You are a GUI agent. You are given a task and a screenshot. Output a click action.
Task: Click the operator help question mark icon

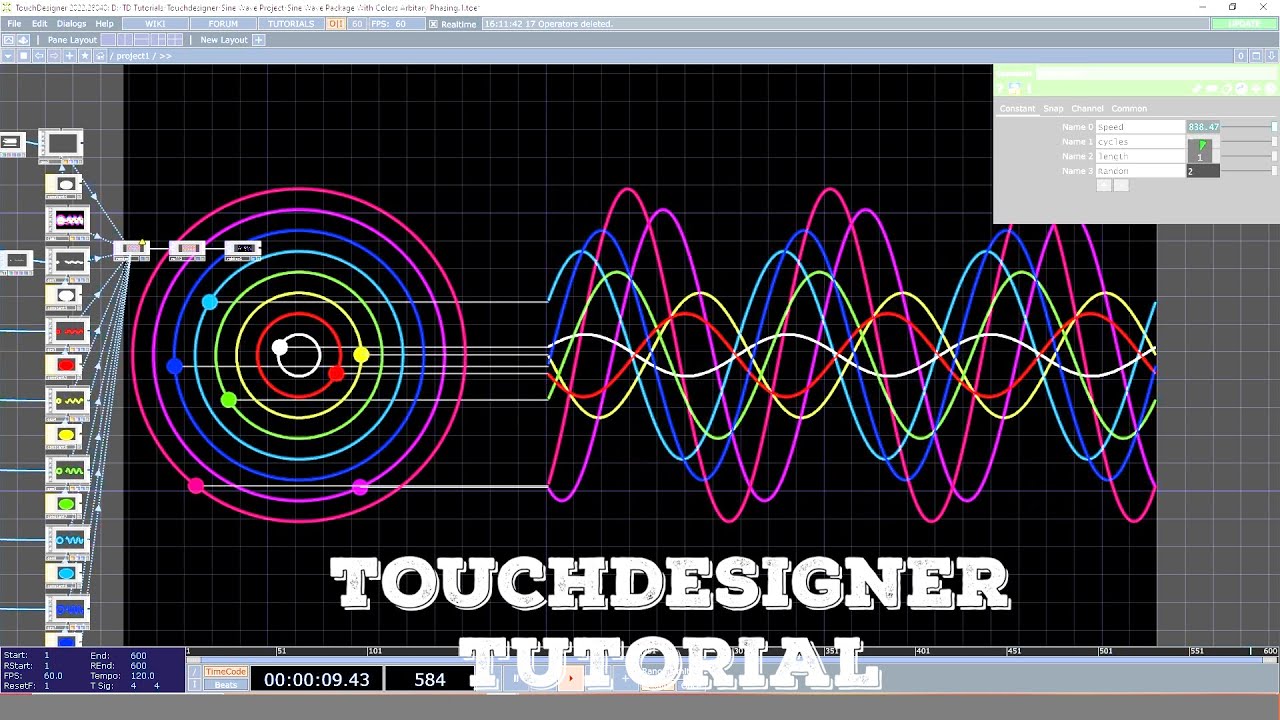point(1000,89)
